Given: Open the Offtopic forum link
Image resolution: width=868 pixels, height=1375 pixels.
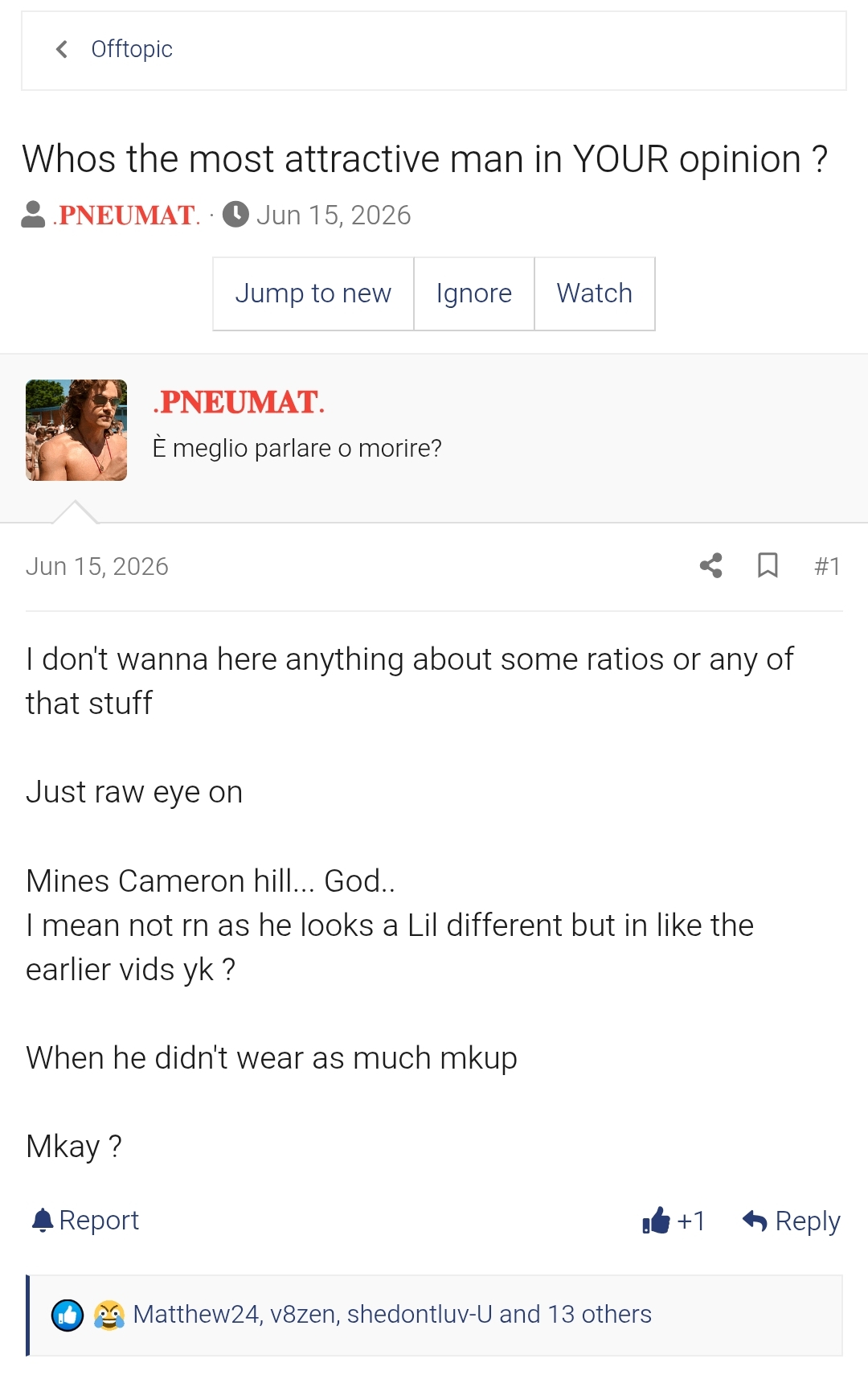Looking at the screenshot, I should click(x=132, y=50).
